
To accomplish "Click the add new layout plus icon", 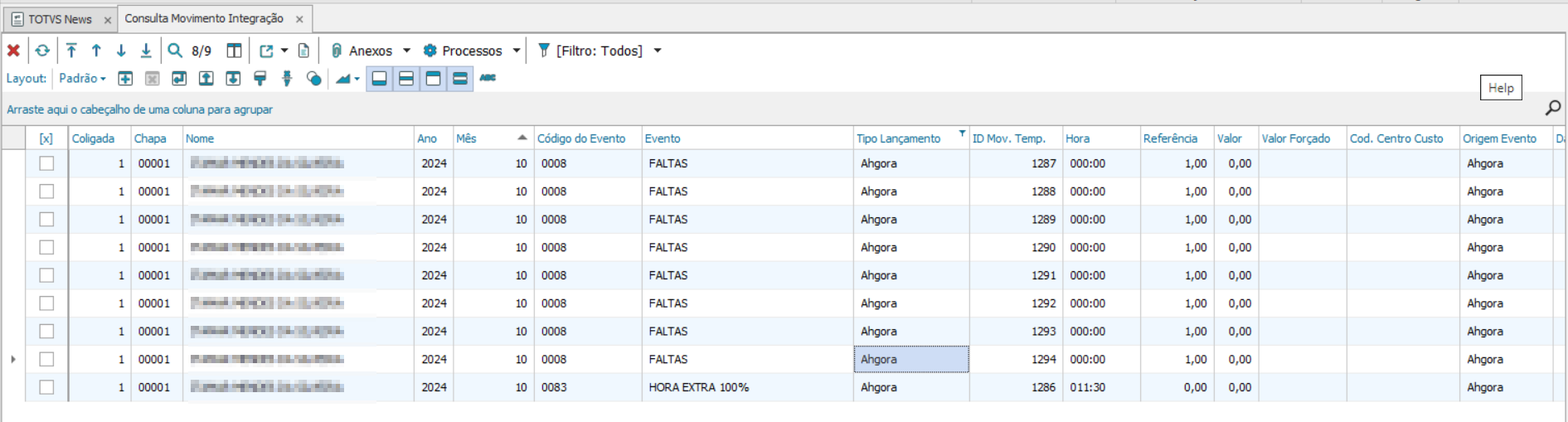I will point(125,78).
